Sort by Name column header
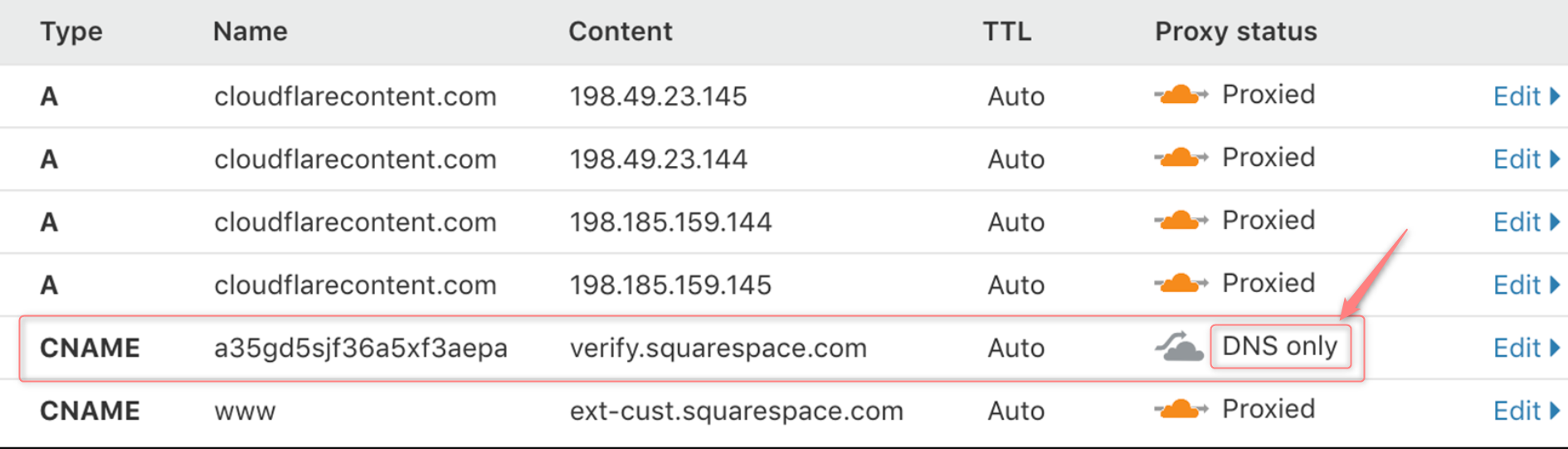1568x449 pixels. [250, 32]
